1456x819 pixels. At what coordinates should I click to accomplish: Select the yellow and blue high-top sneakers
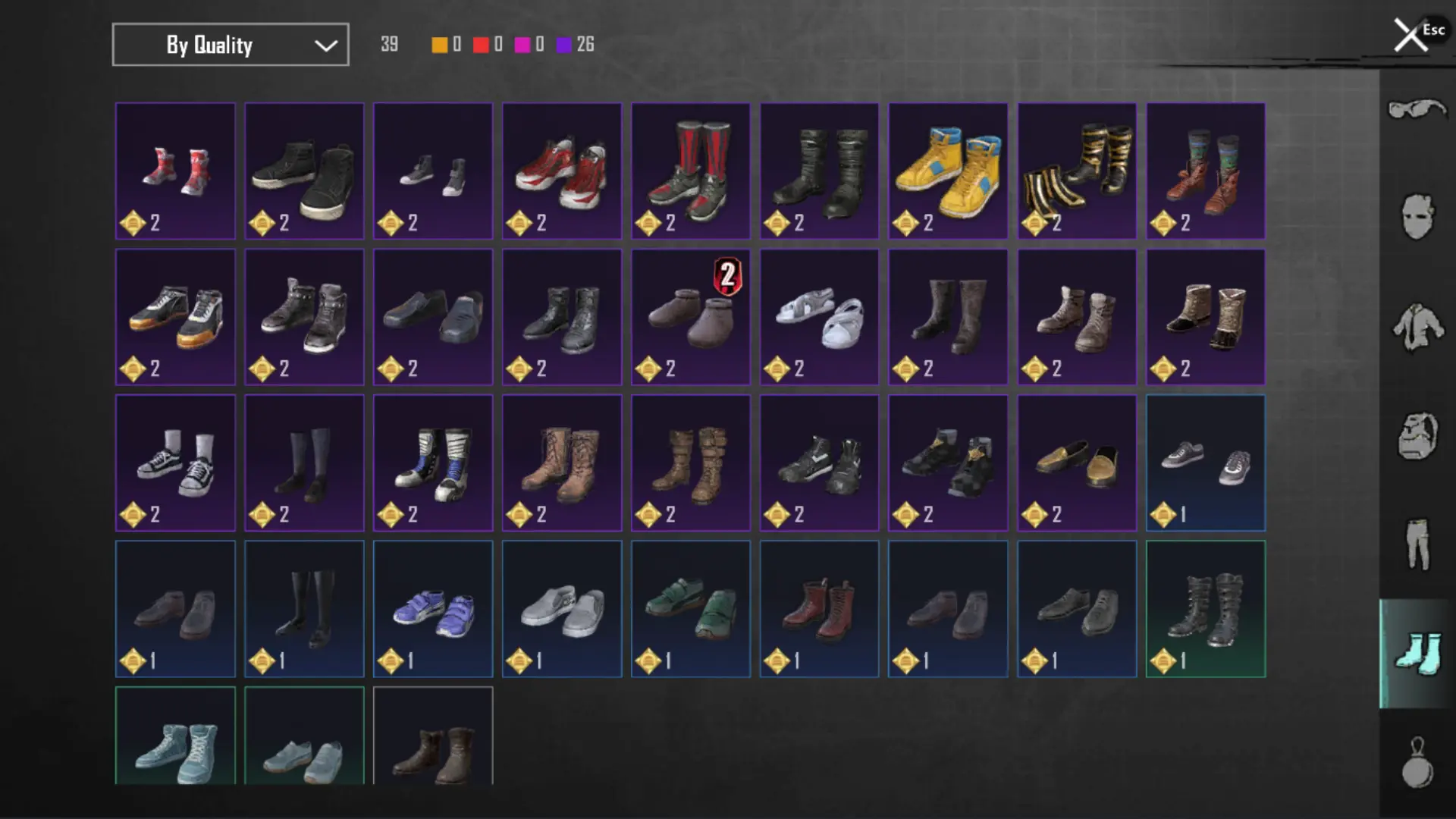(948, 171)
